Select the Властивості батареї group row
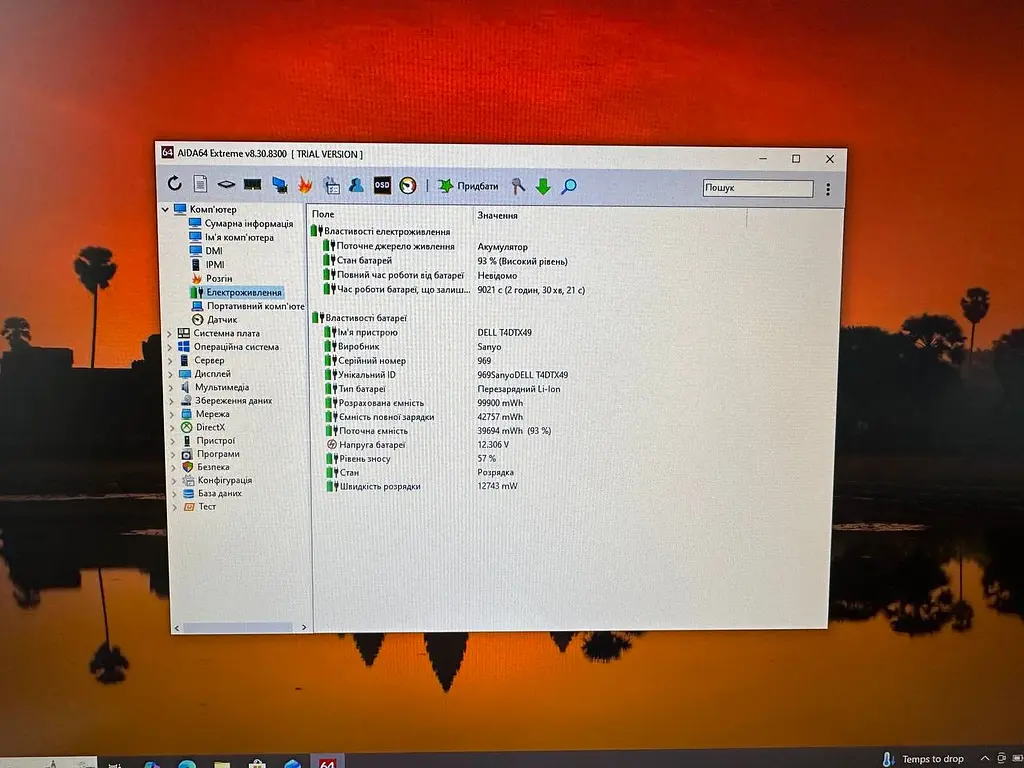This screenshot has height=768, width=1024. [360, 318]
